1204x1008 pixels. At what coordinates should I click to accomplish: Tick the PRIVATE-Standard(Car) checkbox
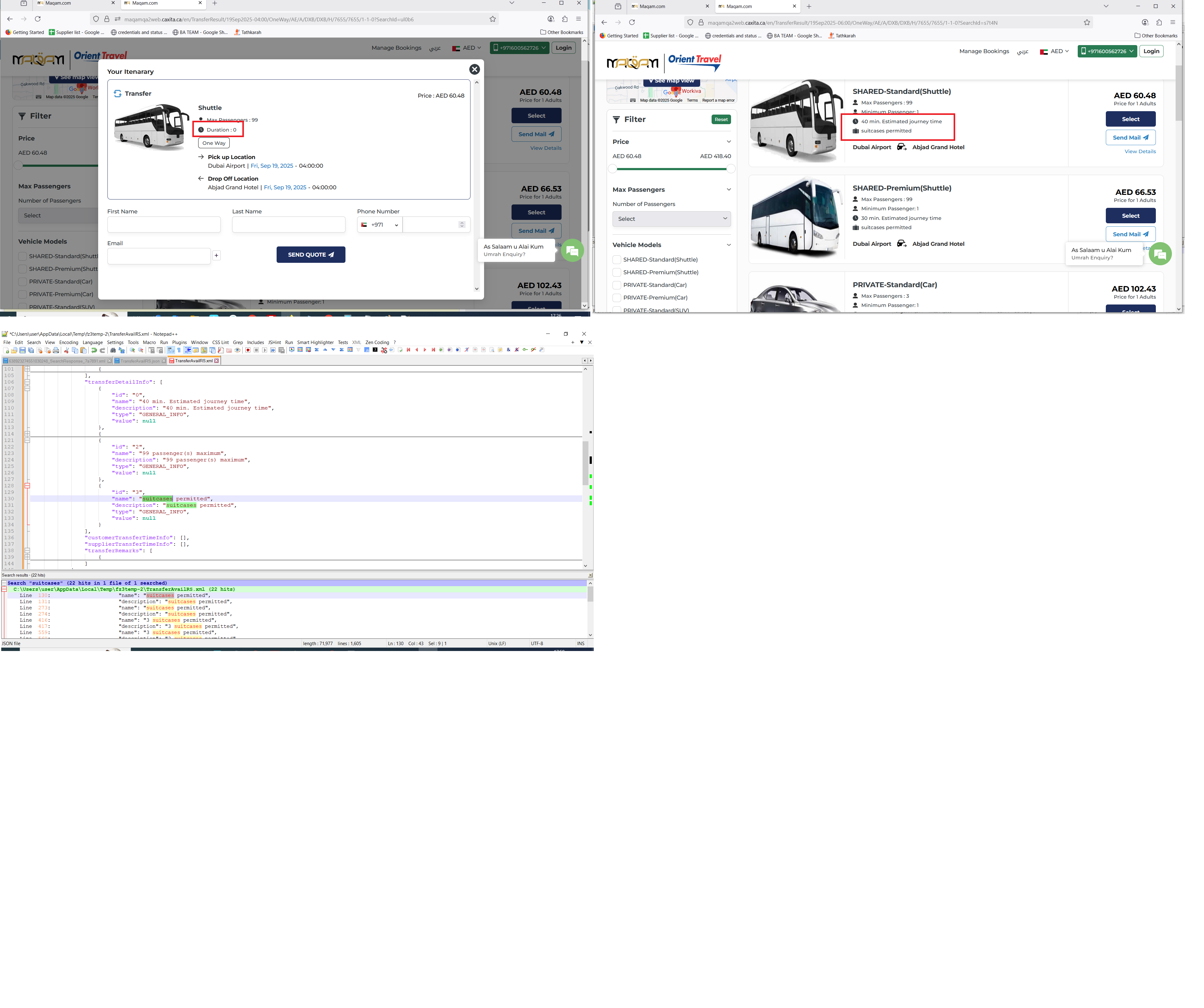click(617, 285)
